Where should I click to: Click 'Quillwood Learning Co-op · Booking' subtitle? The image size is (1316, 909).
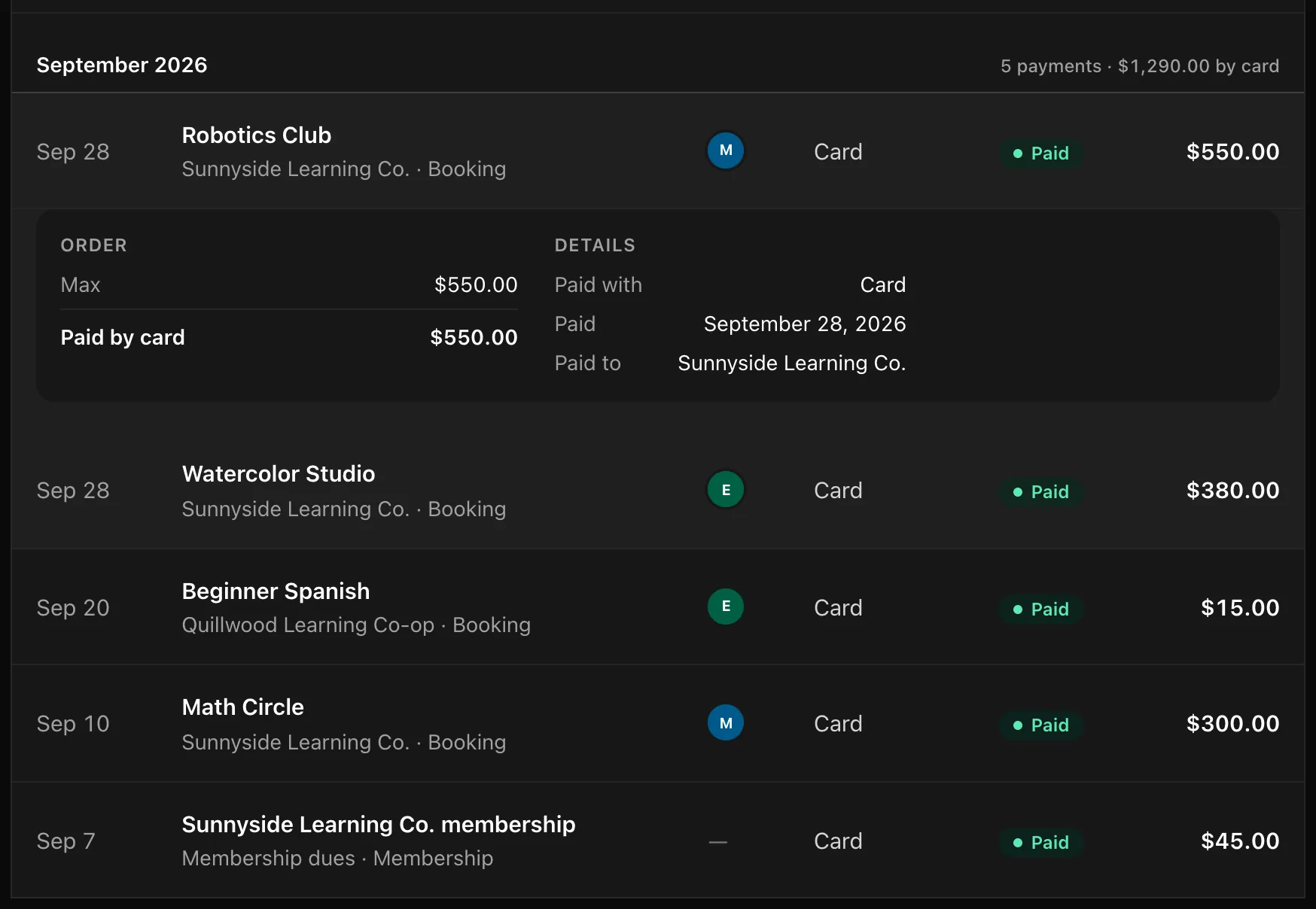click(356, 625)
